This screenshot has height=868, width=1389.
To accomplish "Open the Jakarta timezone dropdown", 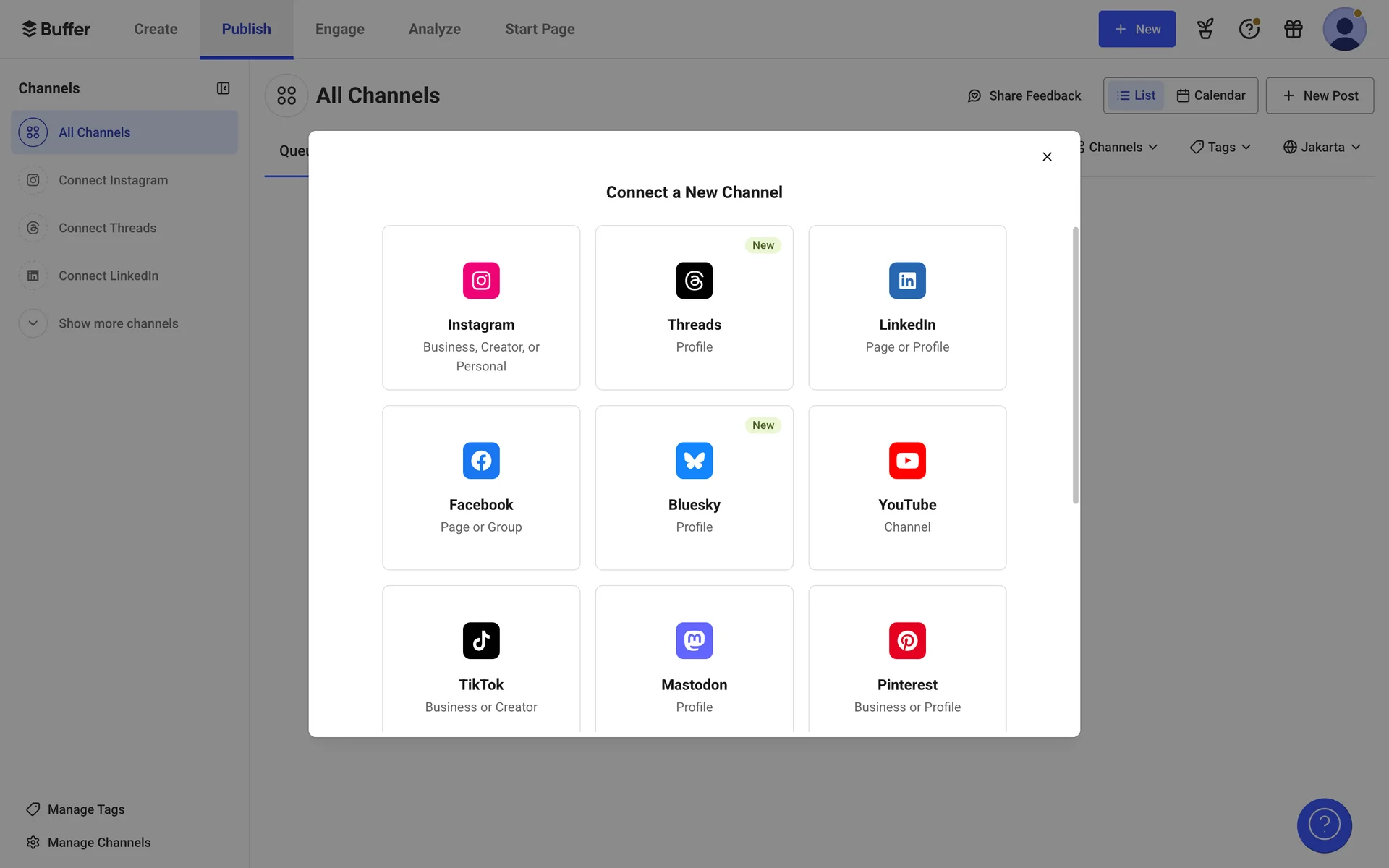I will 1322,147.
